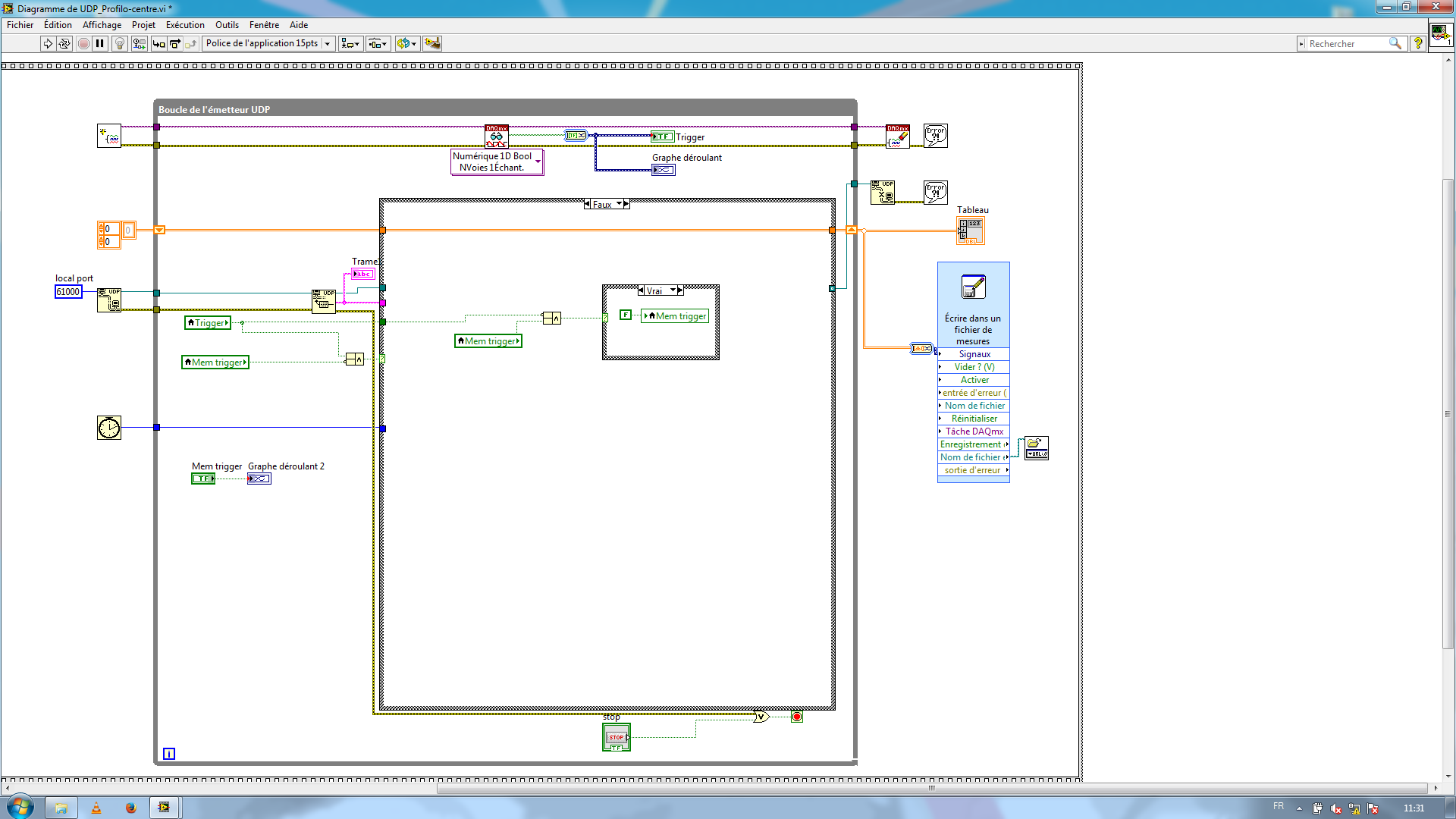Select the Trame string indicator terminal
The height and width of the screenshot is (819, 1456).
(x=363, y=274)
